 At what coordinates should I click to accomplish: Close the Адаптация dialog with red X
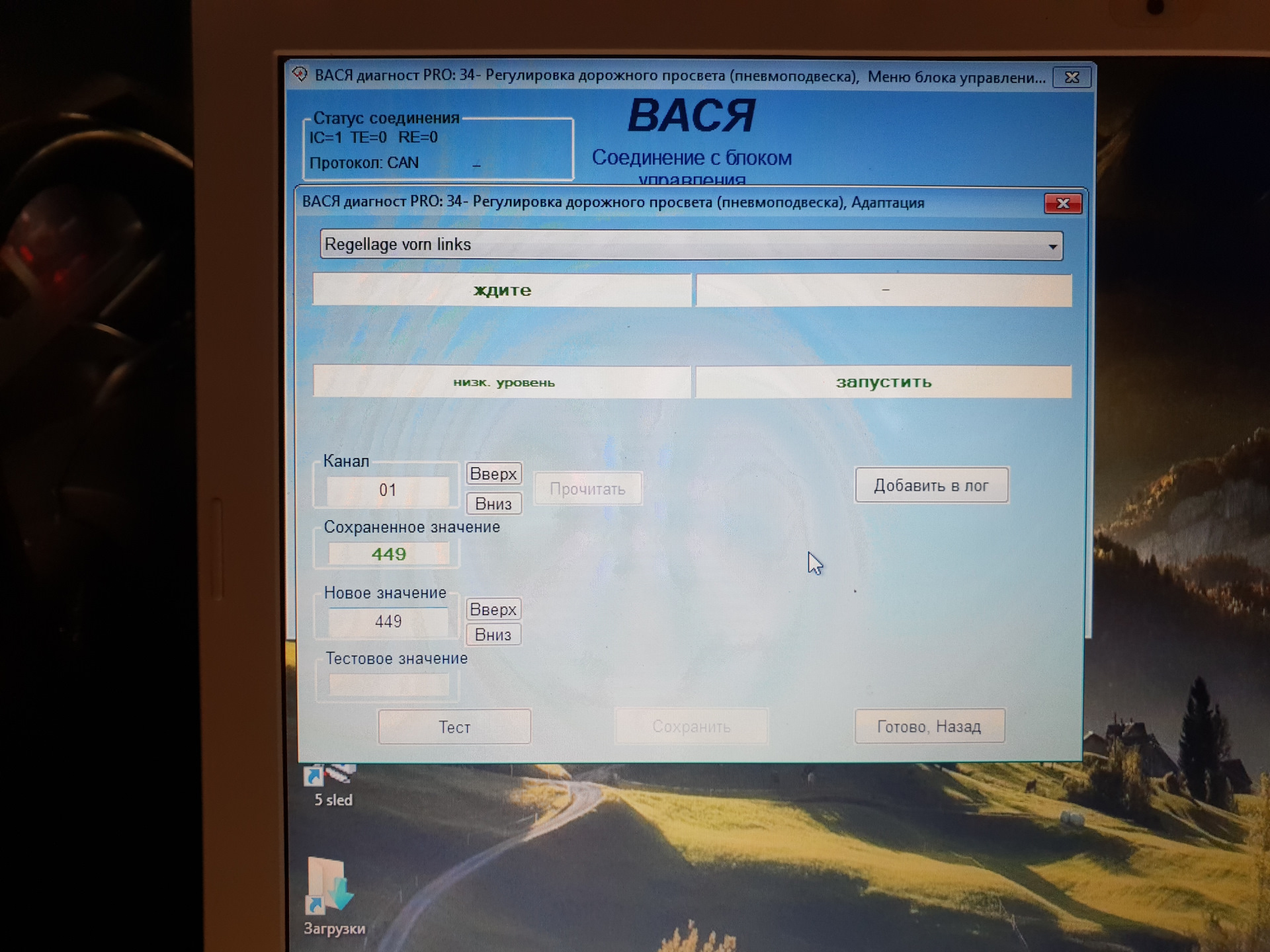pyautogui.click(x=1063, y=203)
